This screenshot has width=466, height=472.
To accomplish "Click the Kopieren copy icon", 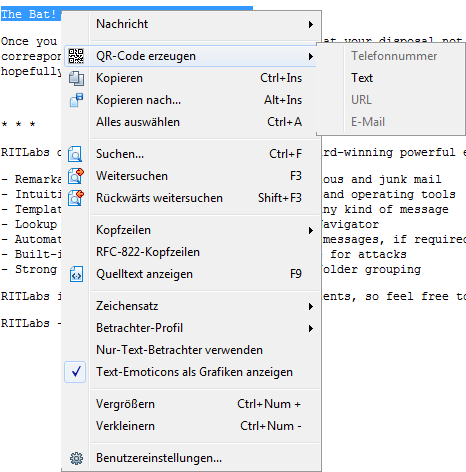I will [76, 79].
